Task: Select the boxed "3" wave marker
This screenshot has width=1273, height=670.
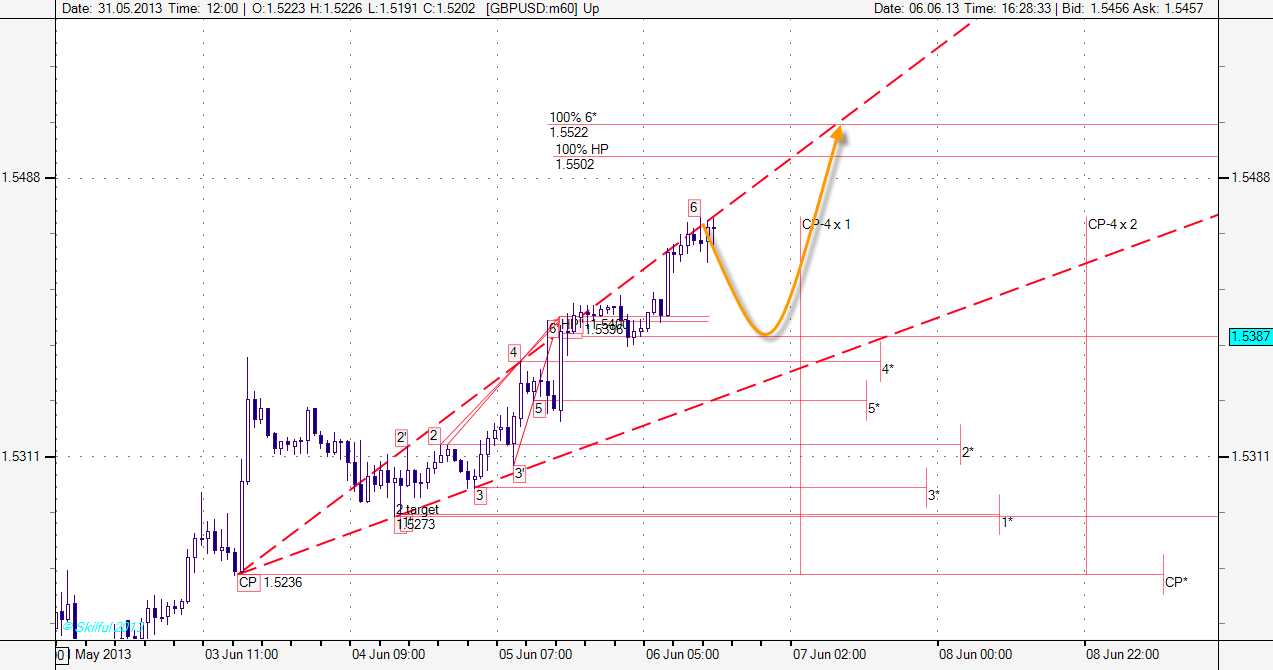Action: (480, 494)
